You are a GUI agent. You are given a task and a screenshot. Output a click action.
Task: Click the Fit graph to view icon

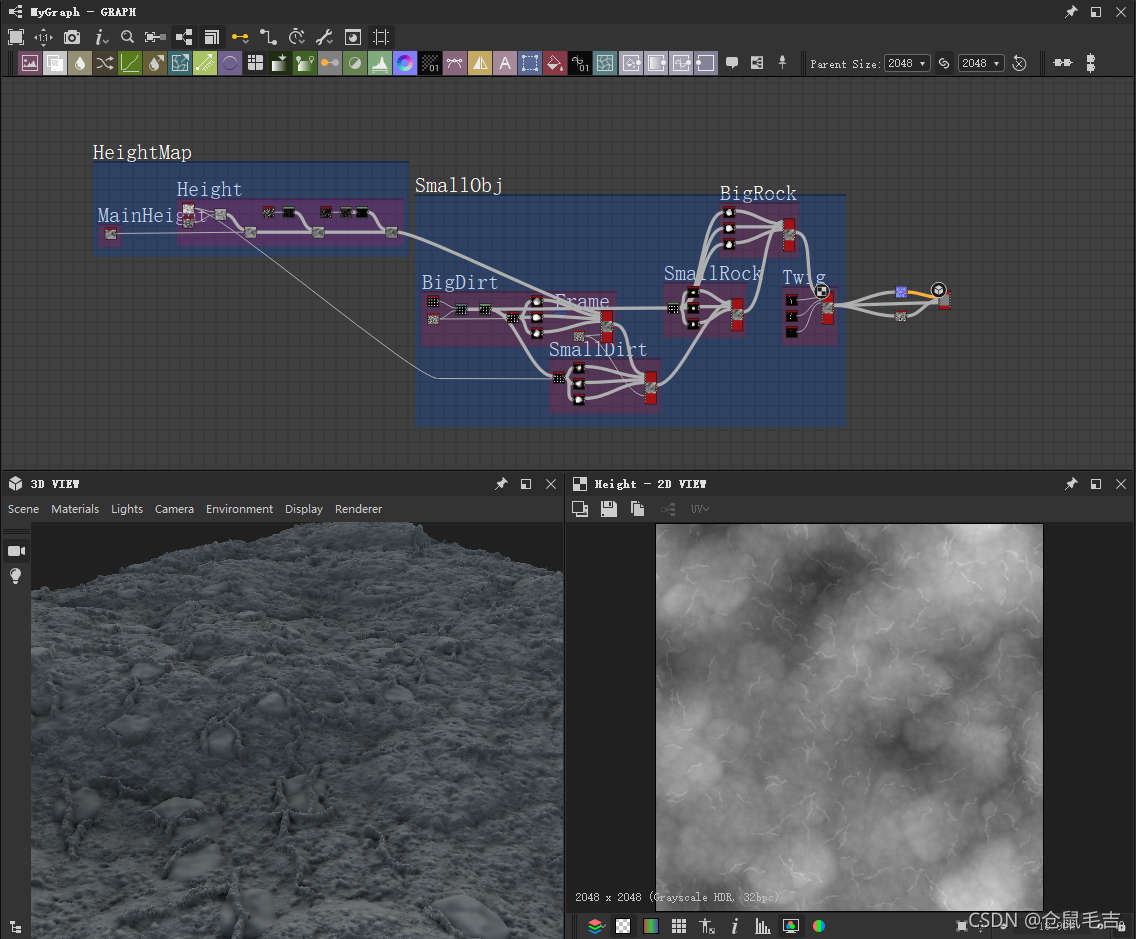[x=16, y=37]
